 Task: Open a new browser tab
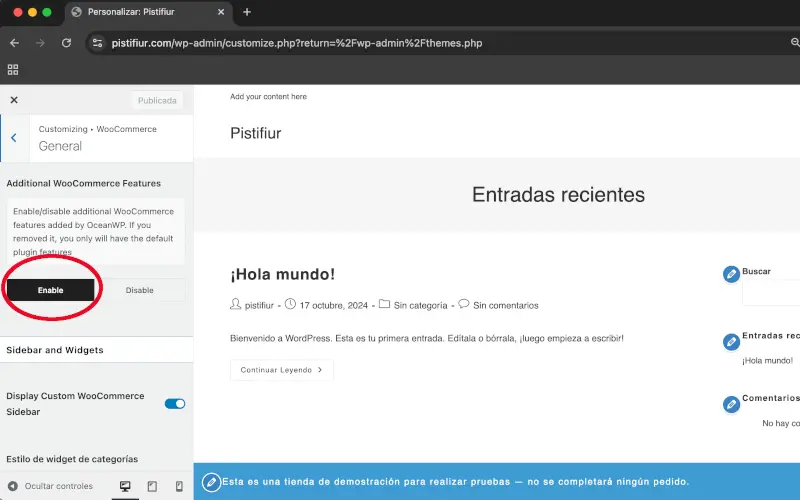coord(247,12)
